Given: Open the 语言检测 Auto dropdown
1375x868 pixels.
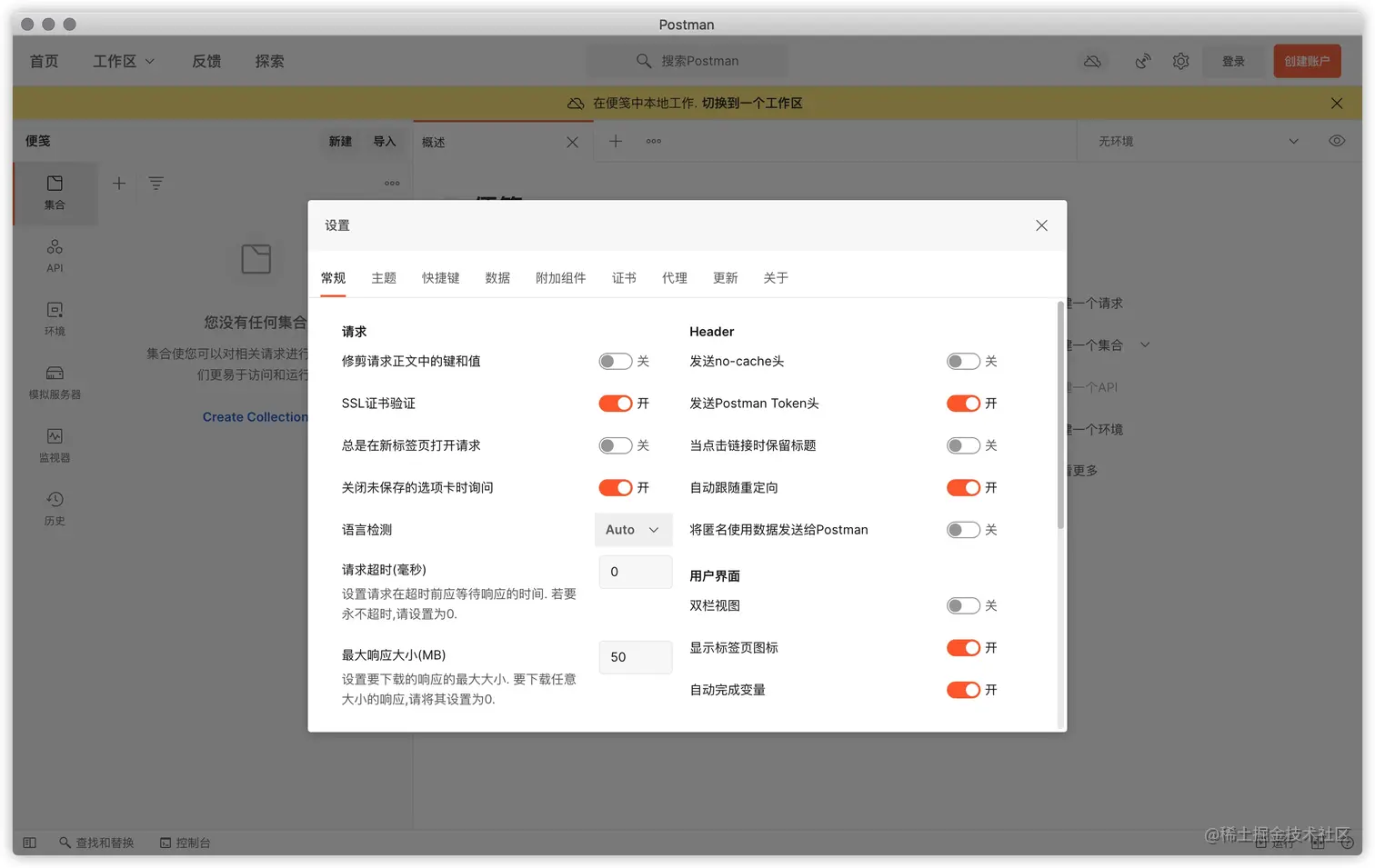Looking at the screenshot, I should tap(633, 529).
